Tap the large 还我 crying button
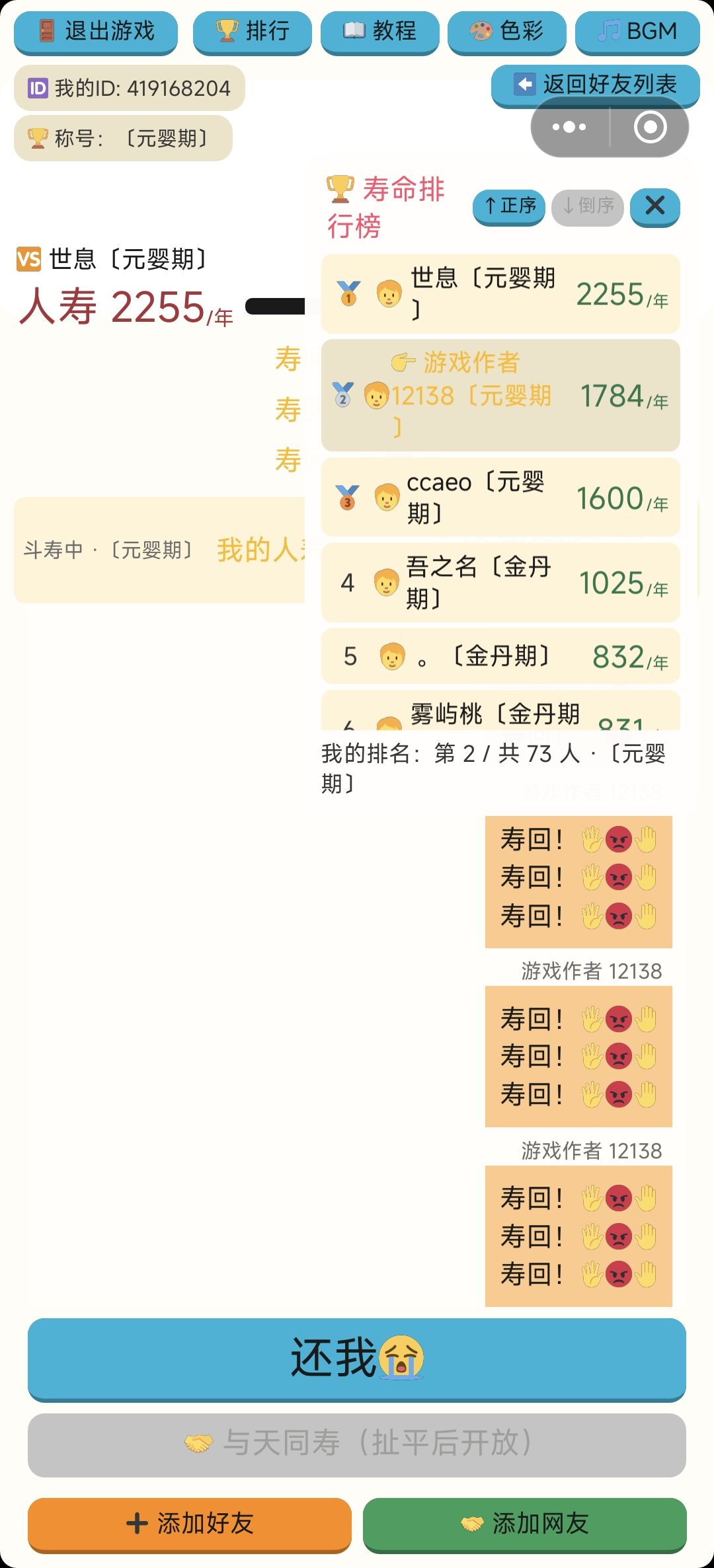This screenshot has height=1568, width=714. click(357, 1359)
